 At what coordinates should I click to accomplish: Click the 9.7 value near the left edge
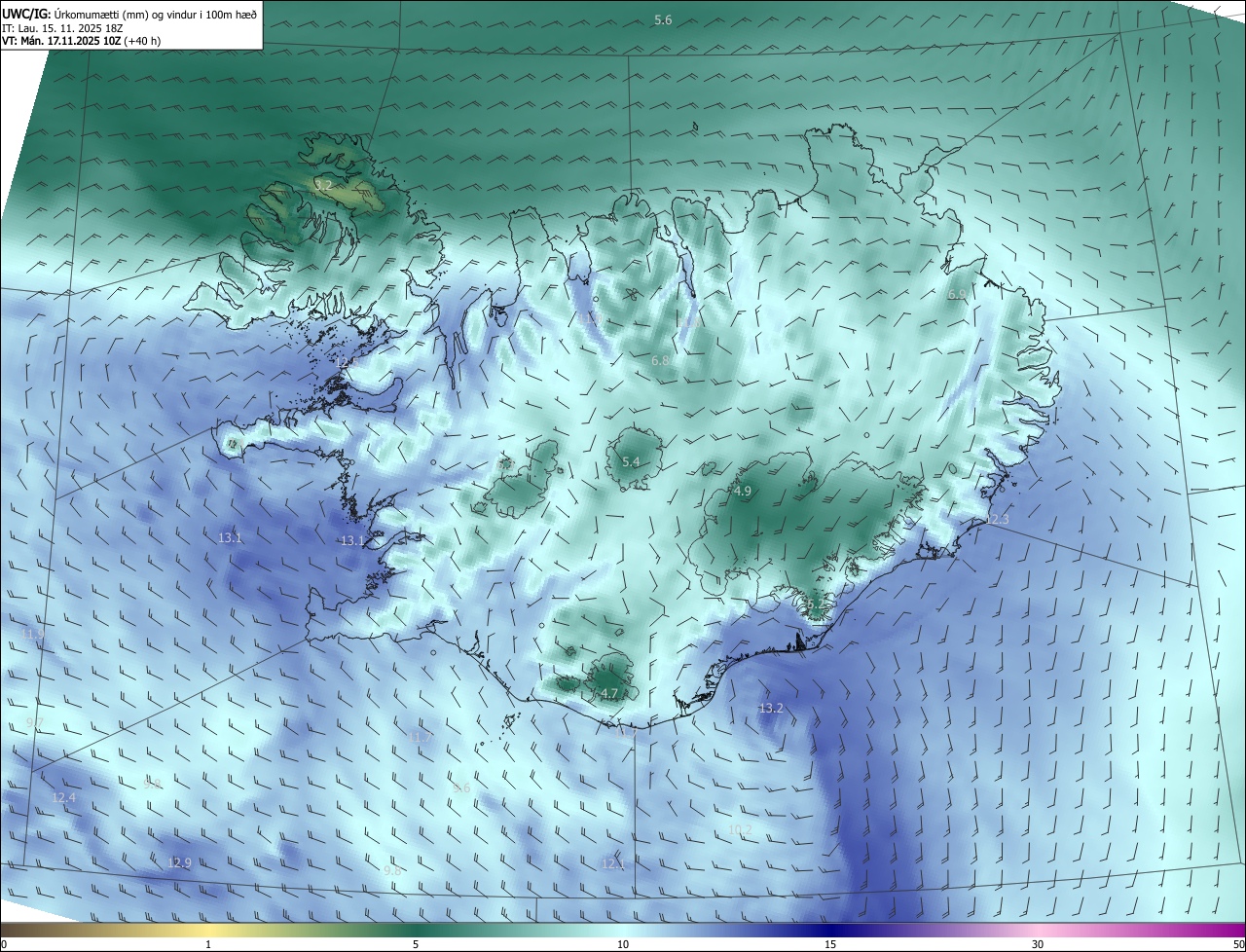click(x=35, y=722)
